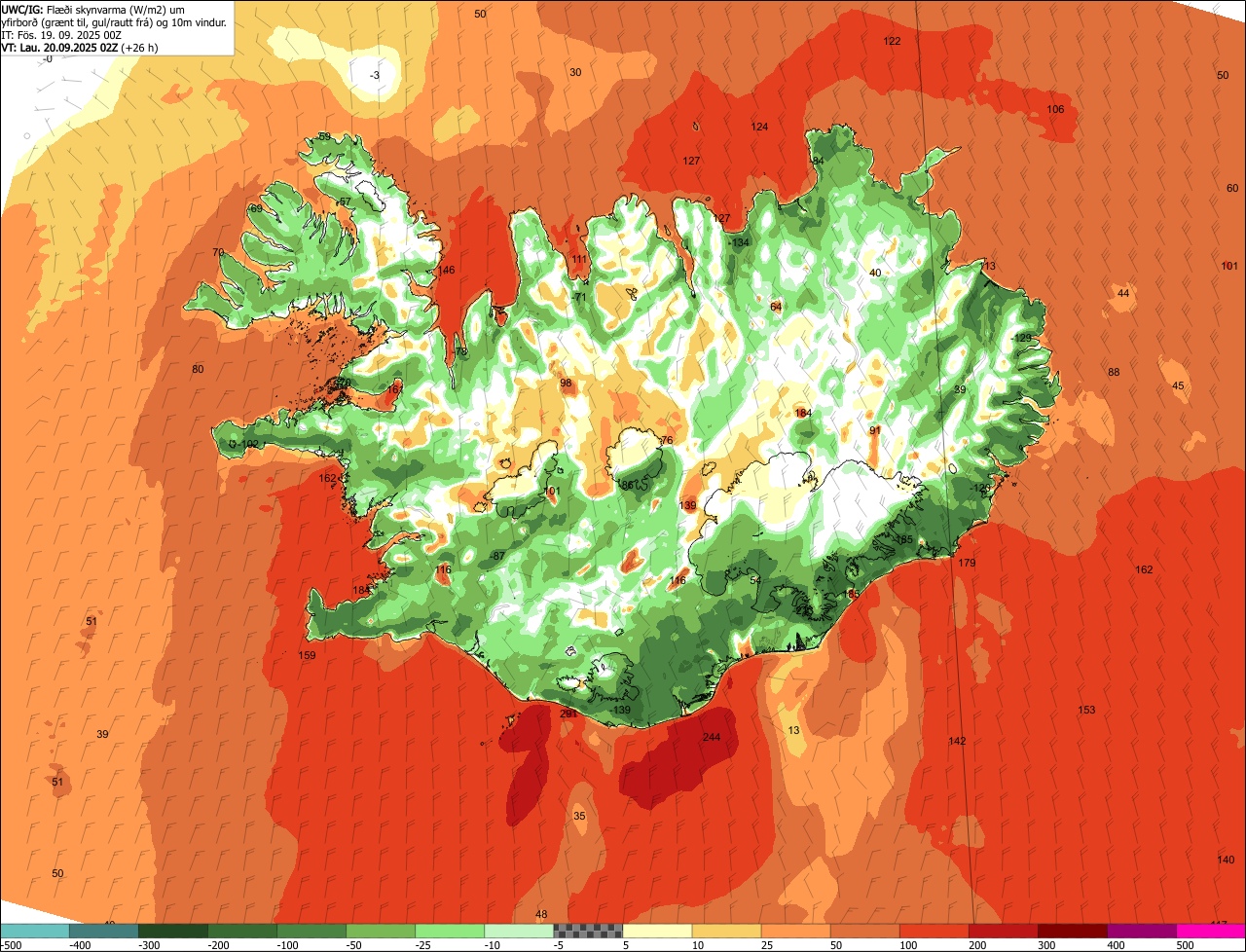Click the legend label 500
The height and width of the screenshot is (952, 1246).
click(x=1185, y=945)
